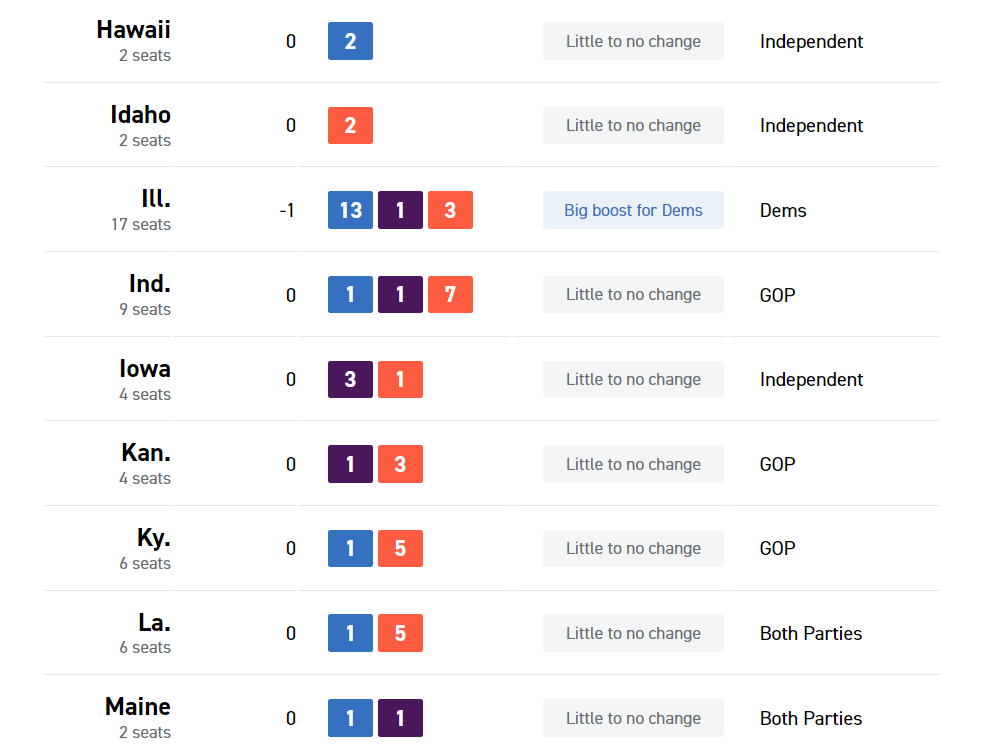Click the Maine state label
Image resolution: width=986 pixels, height=752 pixels.
pos(138,707)
